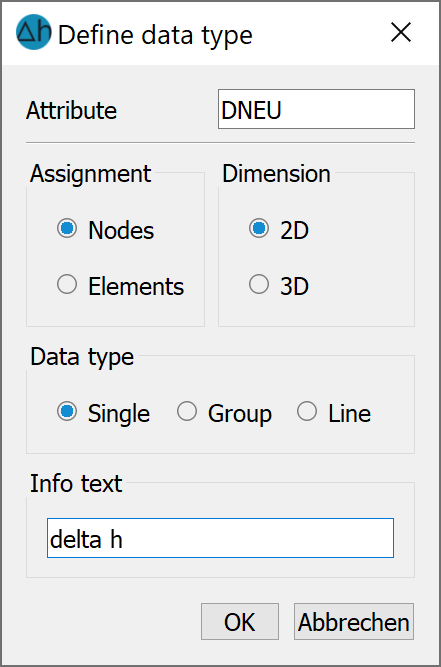Choose the Group data type

coord(224,413)
